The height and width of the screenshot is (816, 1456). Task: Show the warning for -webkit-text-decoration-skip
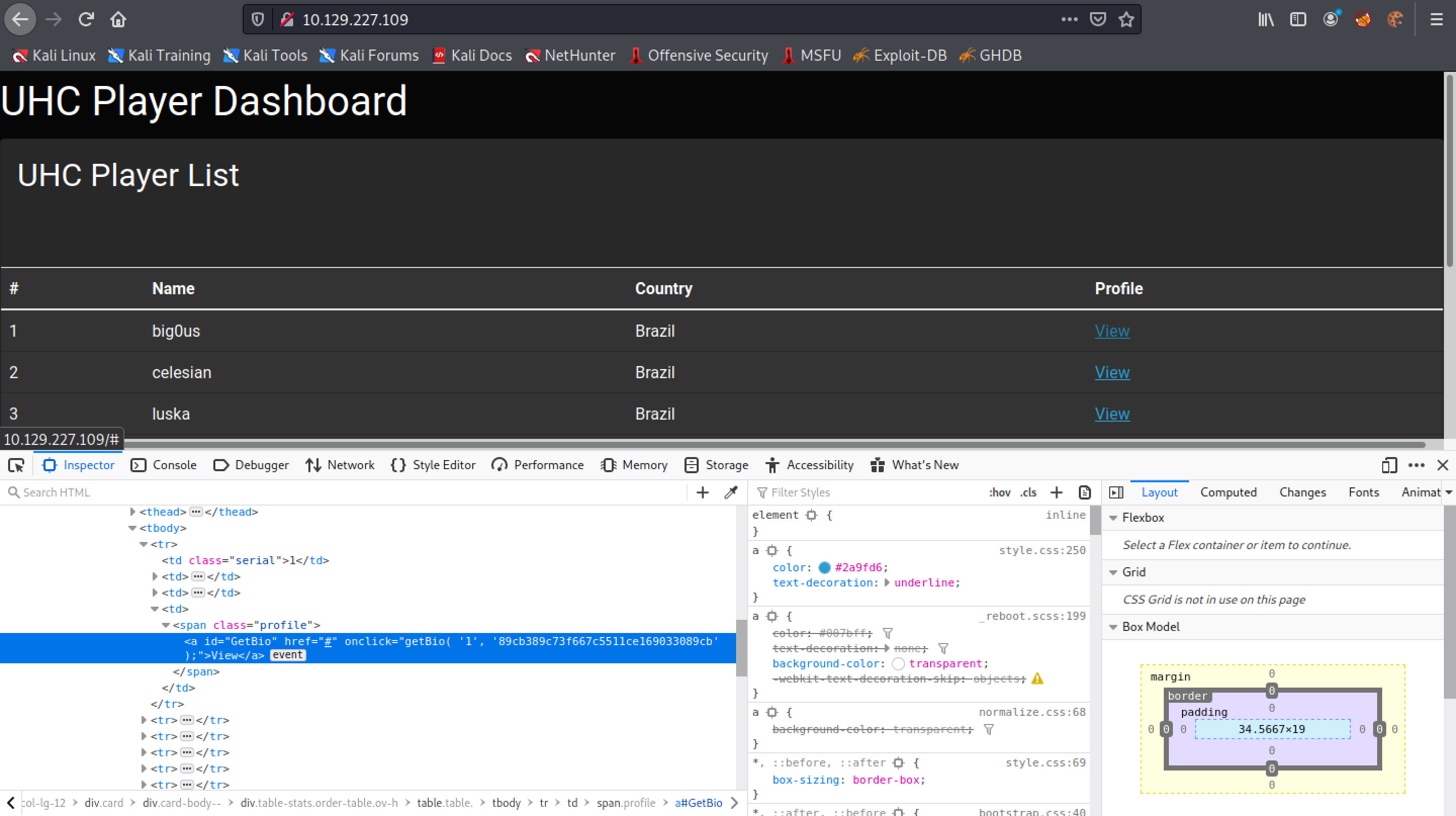(1037, 678)
